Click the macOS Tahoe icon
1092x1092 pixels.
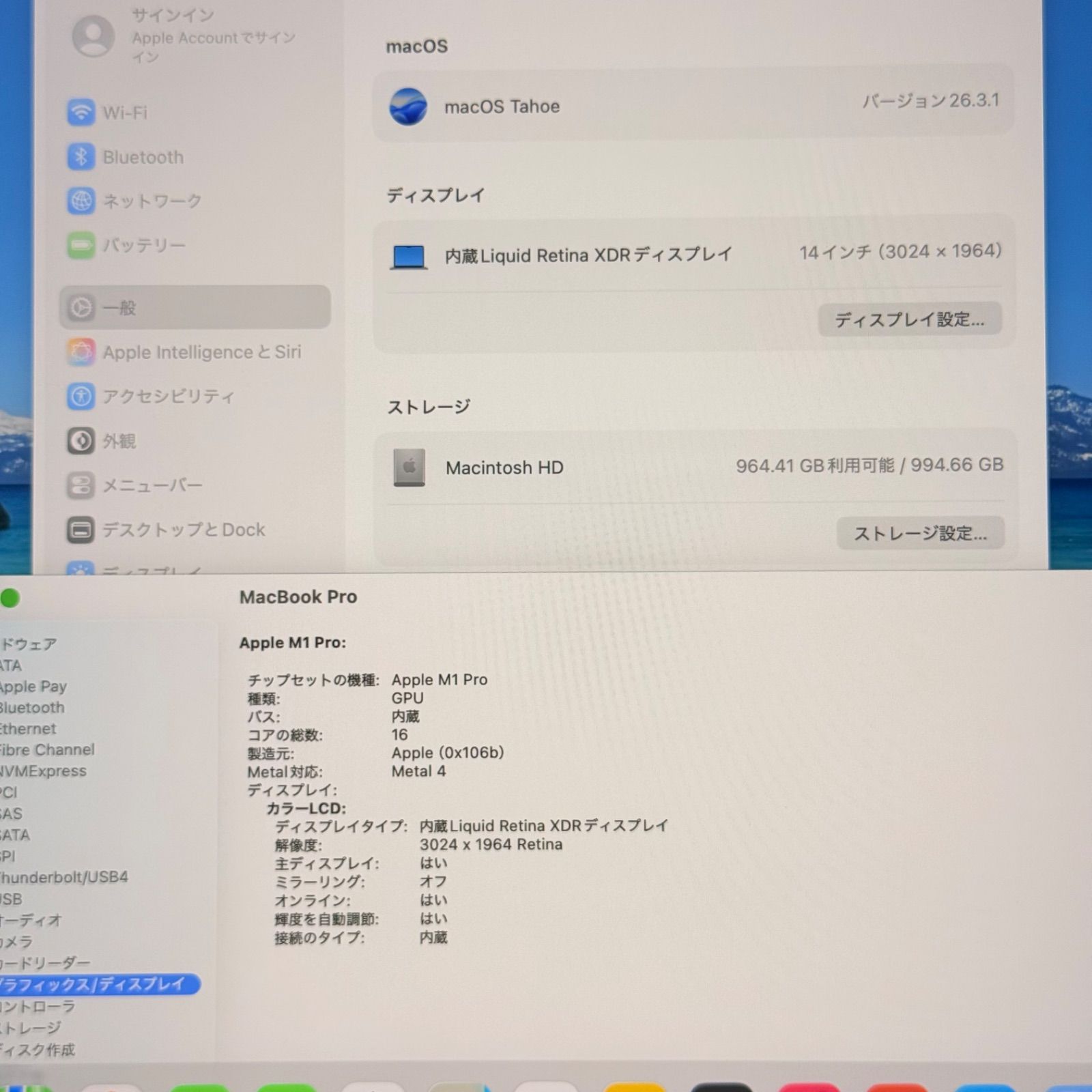tap(408, 106)
